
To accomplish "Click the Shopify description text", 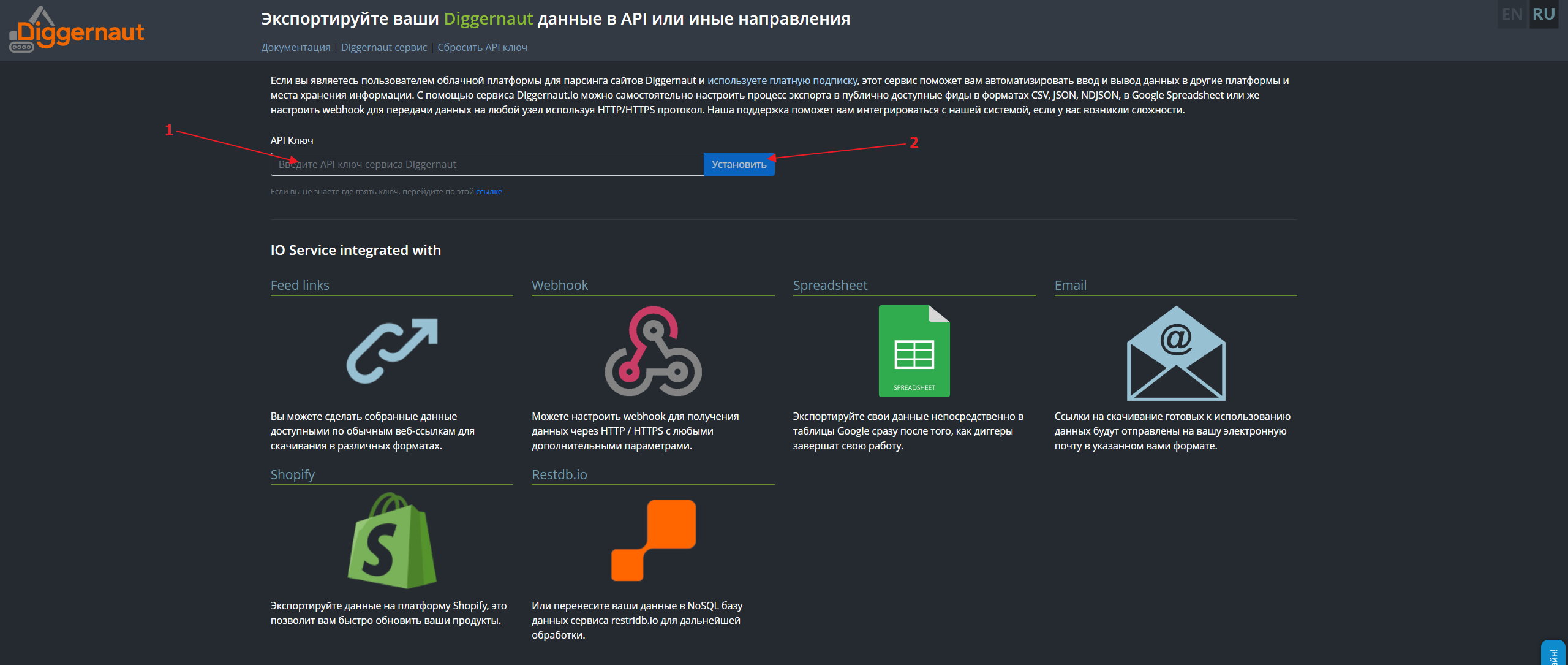I will coord(389,613).
